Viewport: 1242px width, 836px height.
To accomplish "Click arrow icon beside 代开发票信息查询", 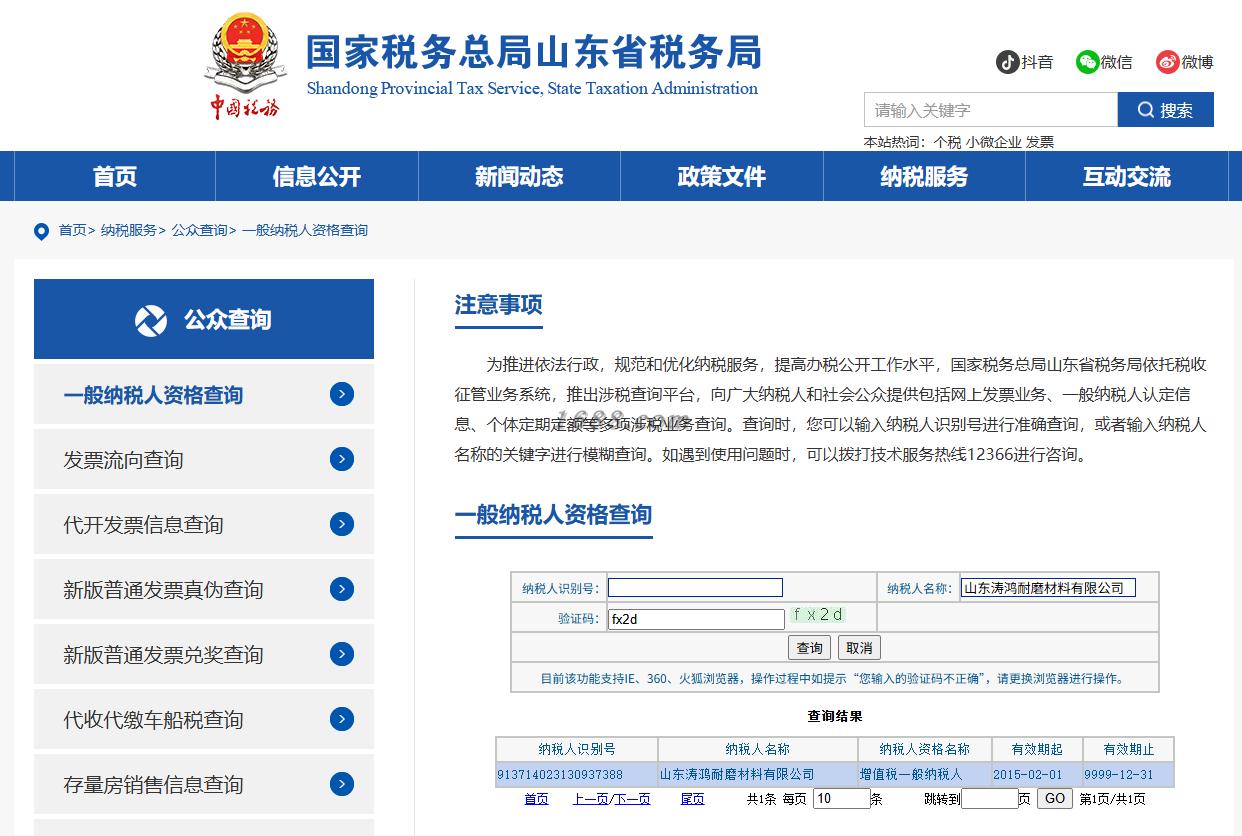I will coord(342,524).
